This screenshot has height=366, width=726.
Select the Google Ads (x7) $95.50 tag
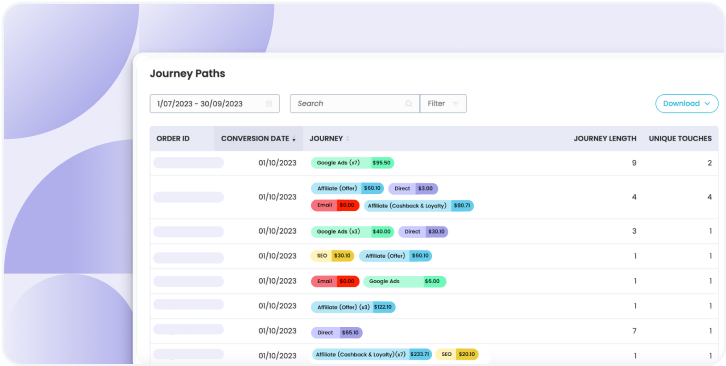352,163
